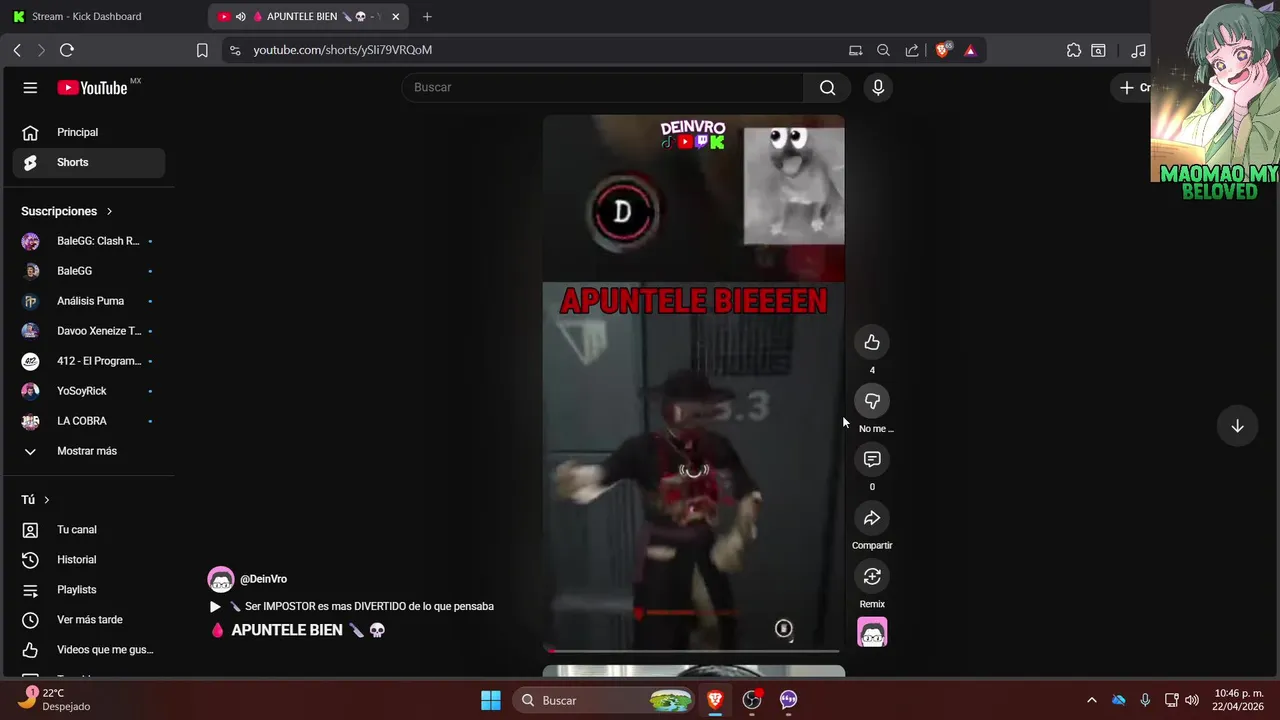1280x720 pixels.
Task: Open a new browser tab
Action: (427, 17)
